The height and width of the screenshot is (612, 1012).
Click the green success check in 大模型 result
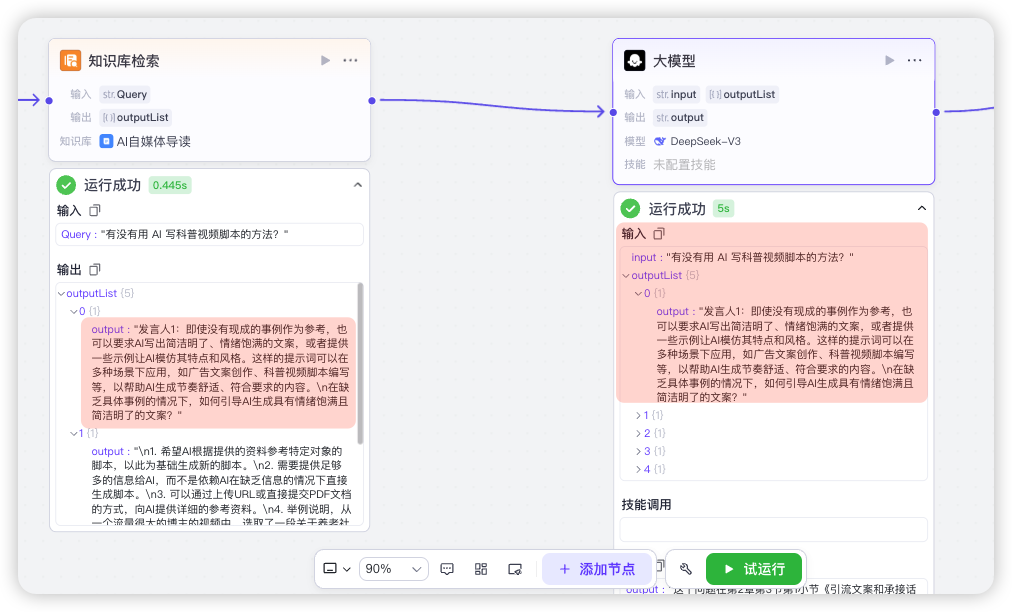pyautogui.click(x=630, y=209)
